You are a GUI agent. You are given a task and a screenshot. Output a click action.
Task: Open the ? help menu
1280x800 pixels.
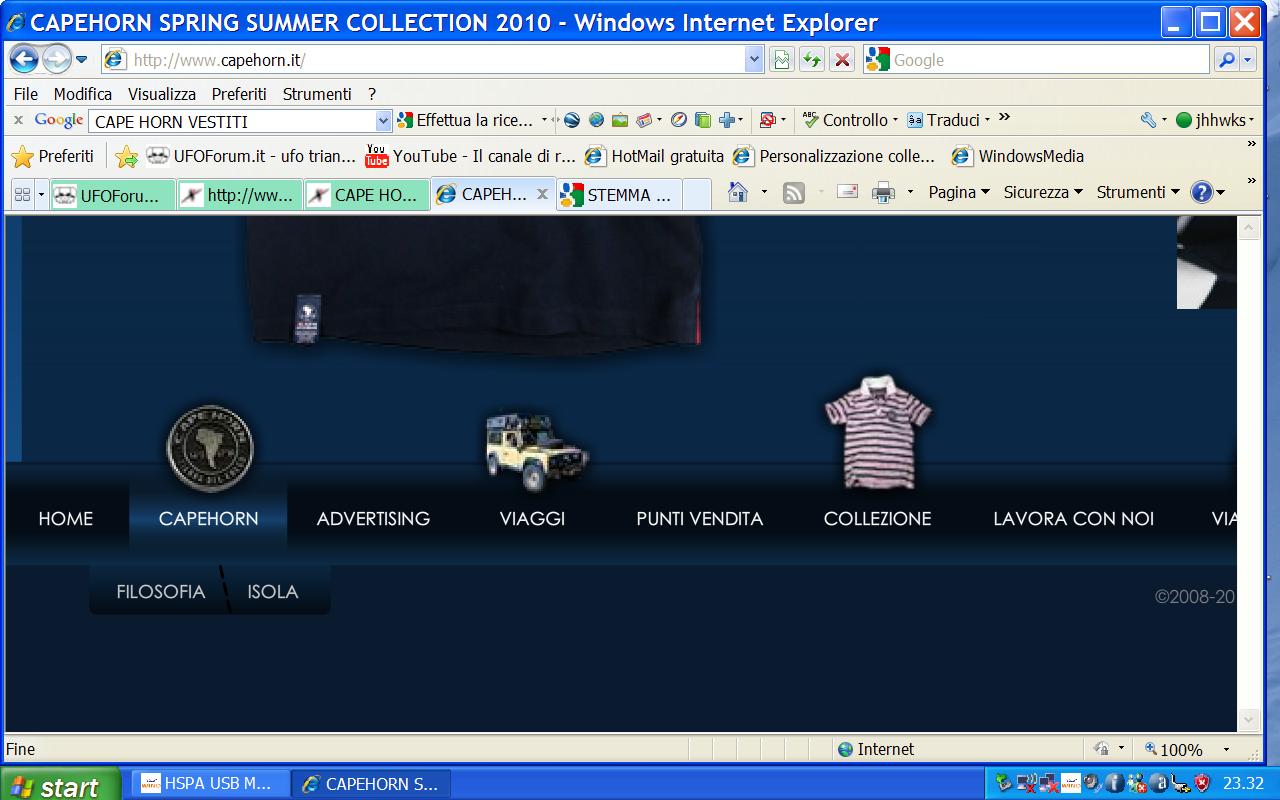372,94
